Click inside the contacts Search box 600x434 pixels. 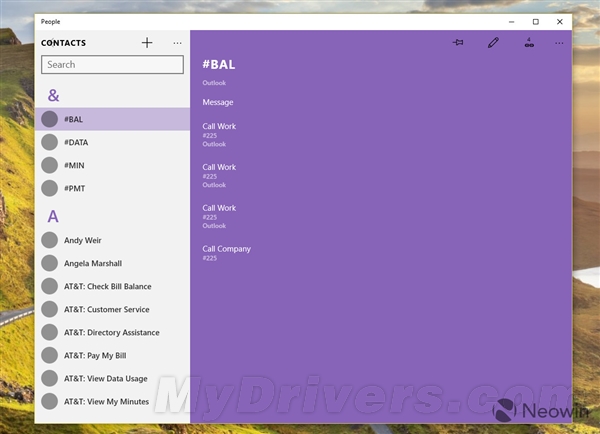(112, 65)
